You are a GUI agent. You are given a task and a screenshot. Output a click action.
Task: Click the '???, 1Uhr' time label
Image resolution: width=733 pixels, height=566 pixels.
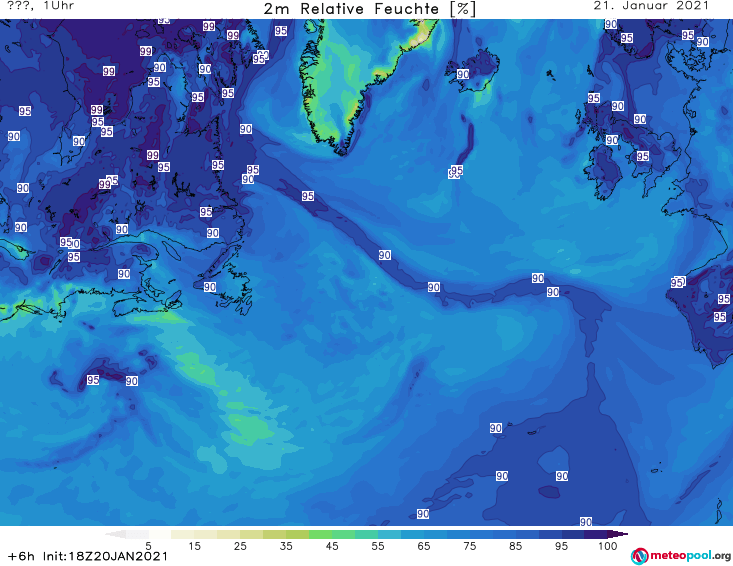(41, 6)
